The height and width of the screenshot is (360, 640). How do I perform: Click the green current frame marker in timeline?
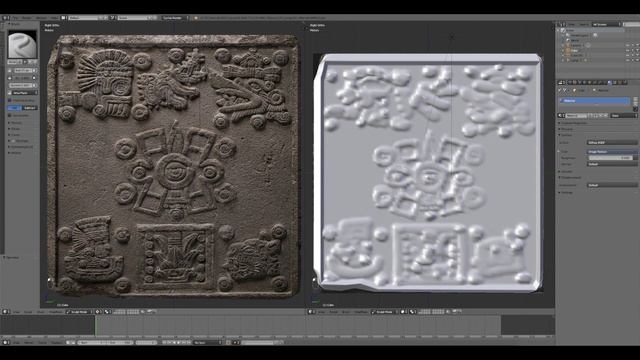coord(96,325)
